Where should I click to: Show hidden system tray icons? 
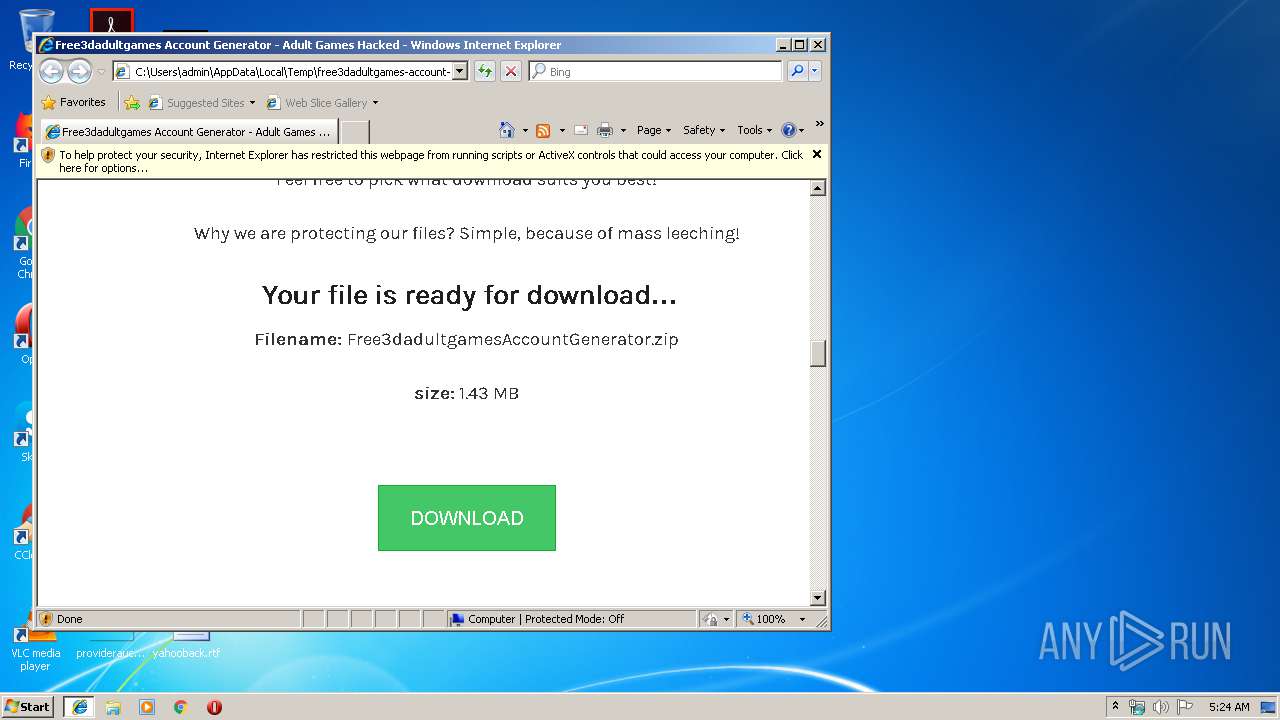[1116, 706]
